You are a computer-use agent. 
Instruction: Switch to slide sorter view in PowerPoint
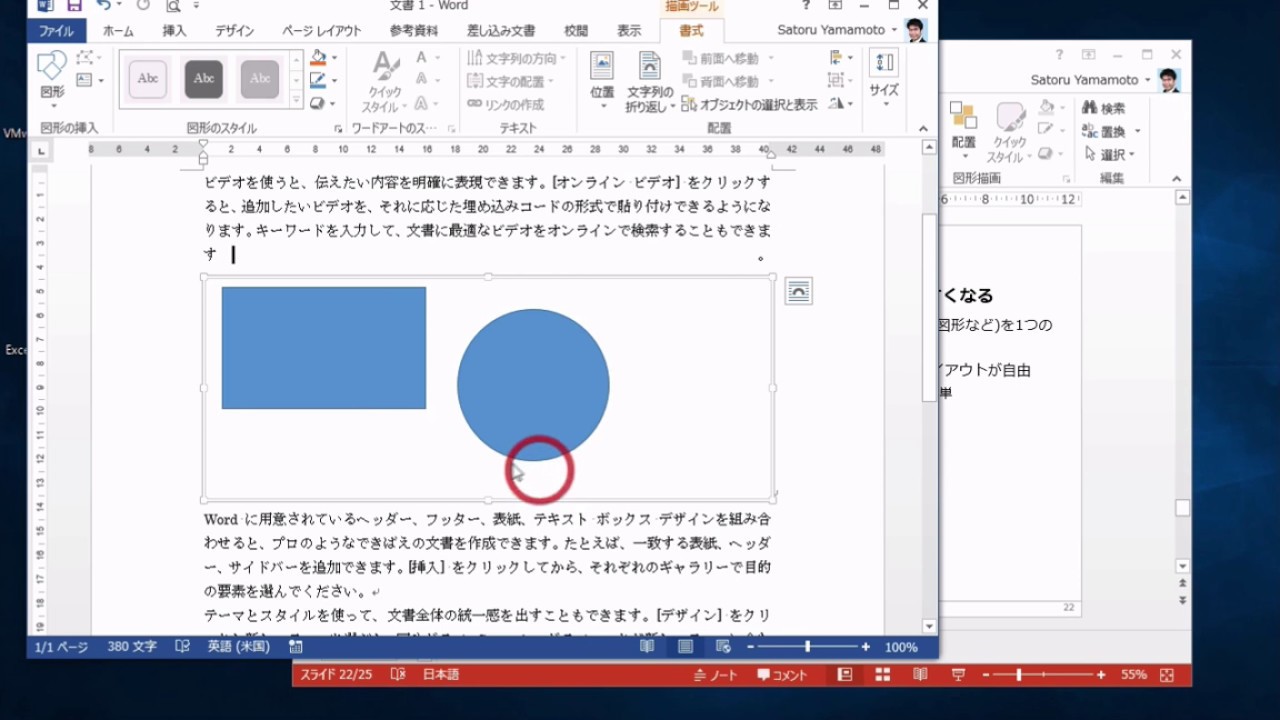(882, 675)
